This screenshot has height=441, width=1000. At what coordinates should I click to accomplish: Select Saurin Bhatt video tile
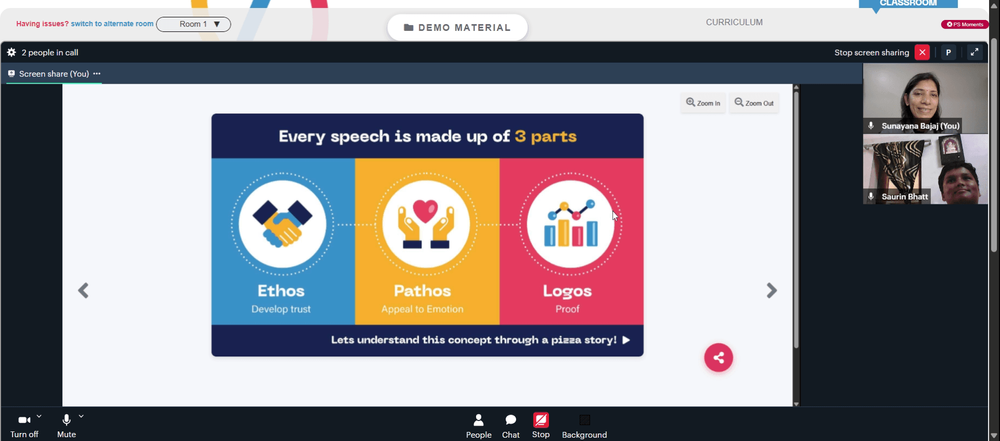(925, 169)
